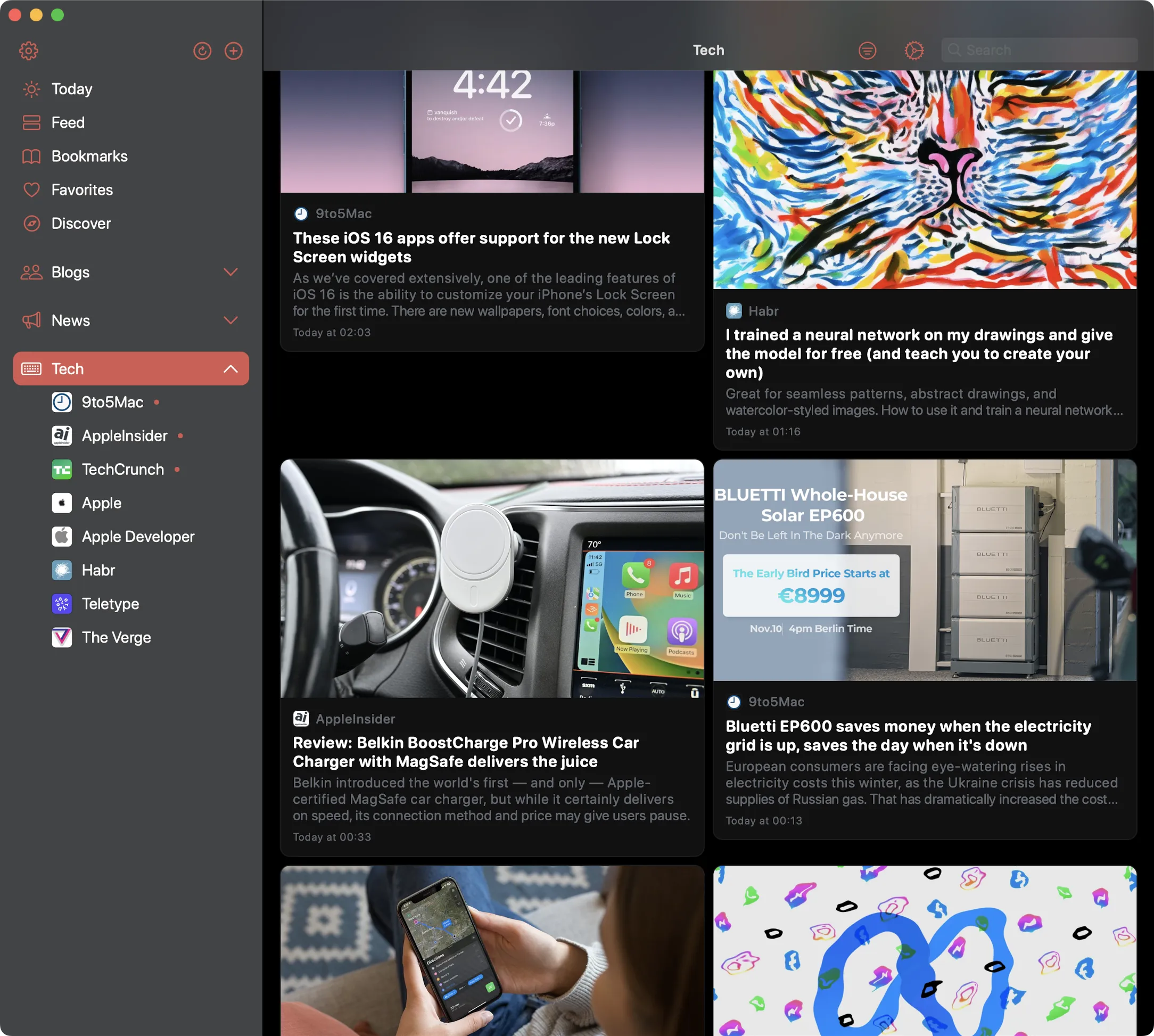Image resolution: width=1154 pixels, height=1036 pixels.
Task: Click the refresh feeds icon
Action: (x=202, y=51)
